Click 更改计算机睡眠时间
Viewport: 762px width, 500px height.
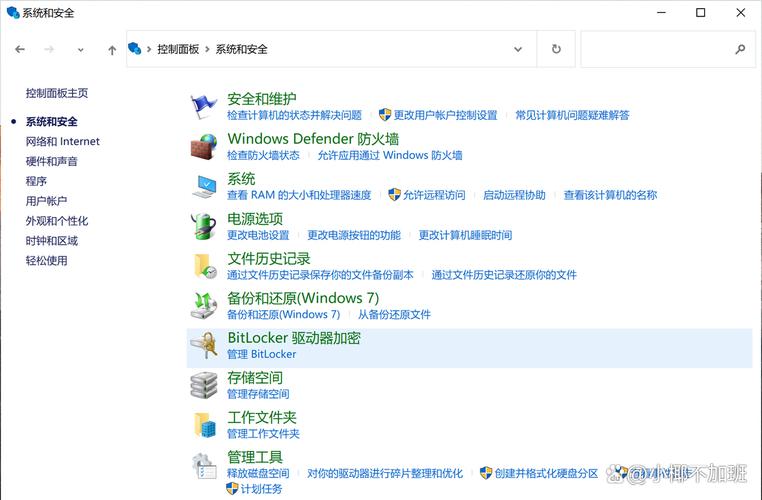click(466, 235)
